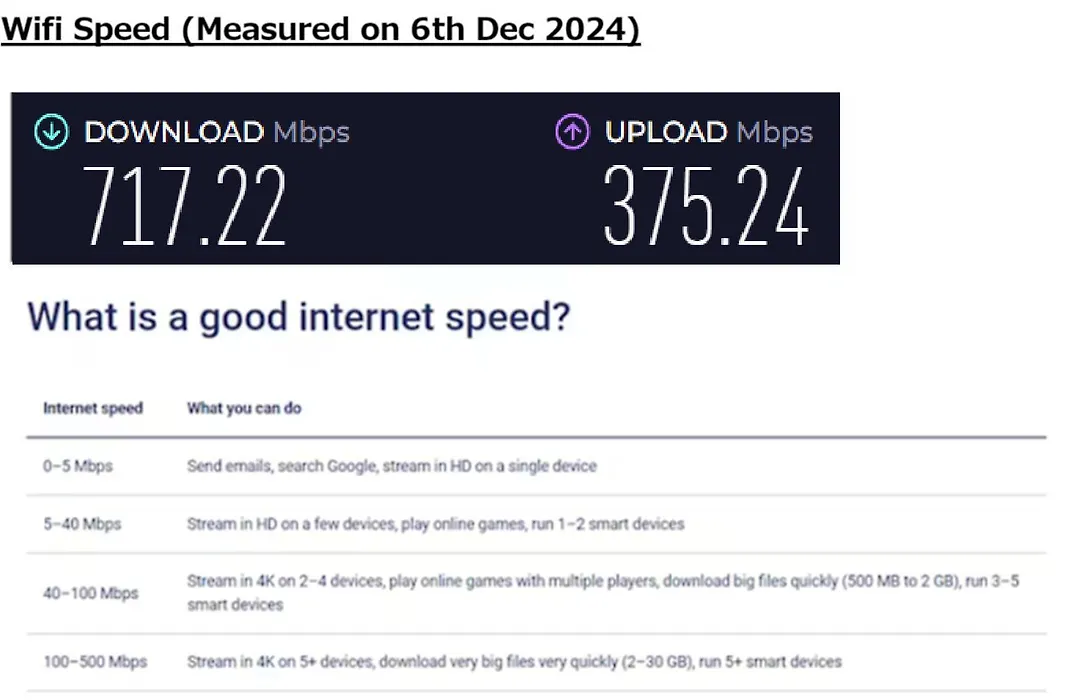Click the dark speed test results banner
Screen dimensions: 1080x700
(x=426, y=178)
